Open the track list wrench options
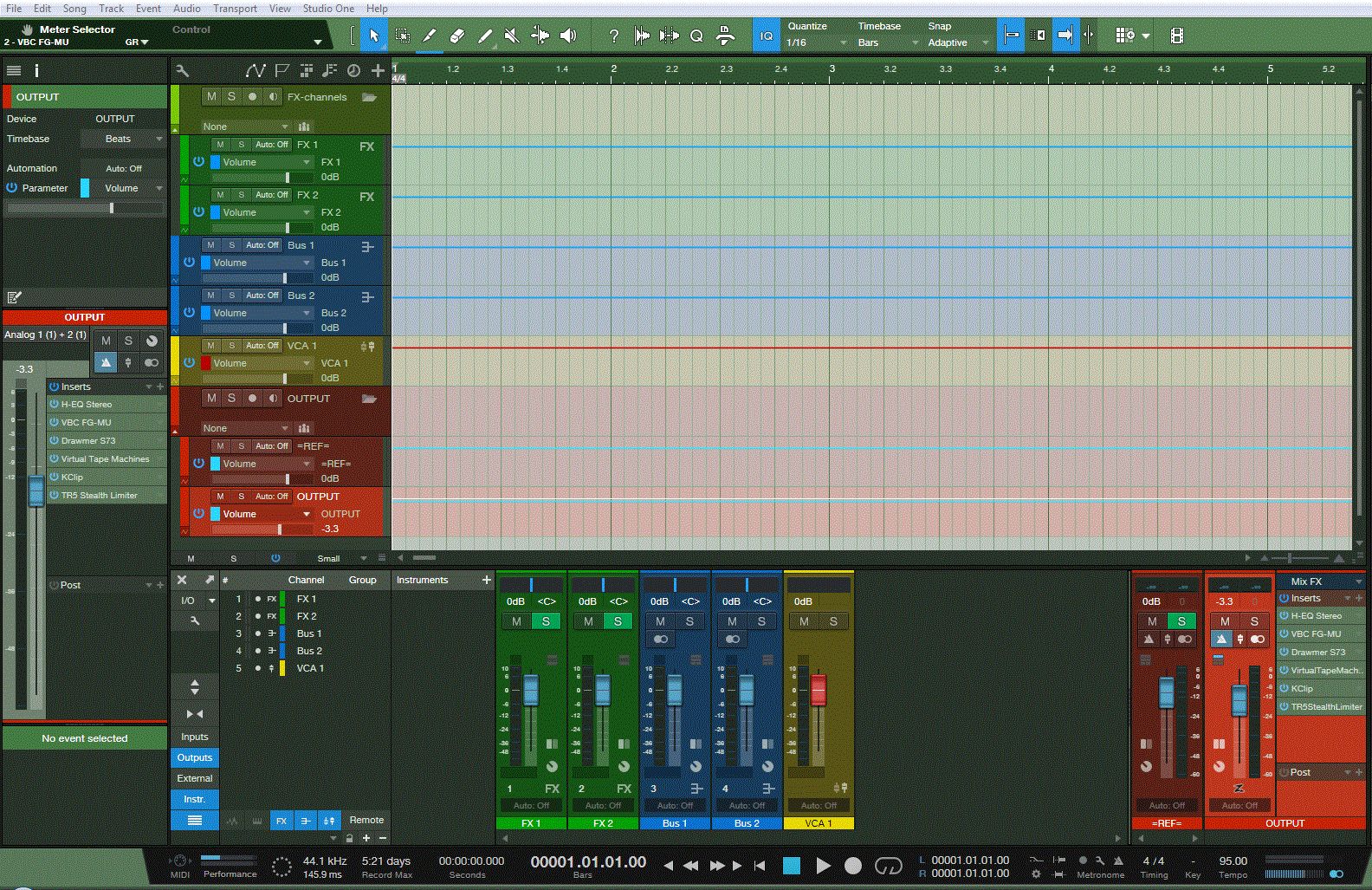 tap(182, 70)
